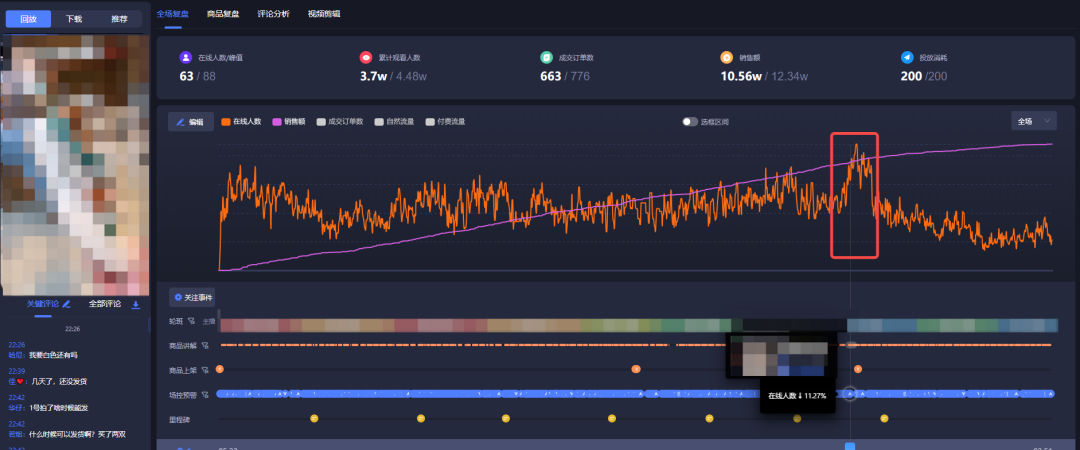Click the pencil icon beside 关键评论
The height and width of the screenshot is (450, 1080).
tap(67, 304)
